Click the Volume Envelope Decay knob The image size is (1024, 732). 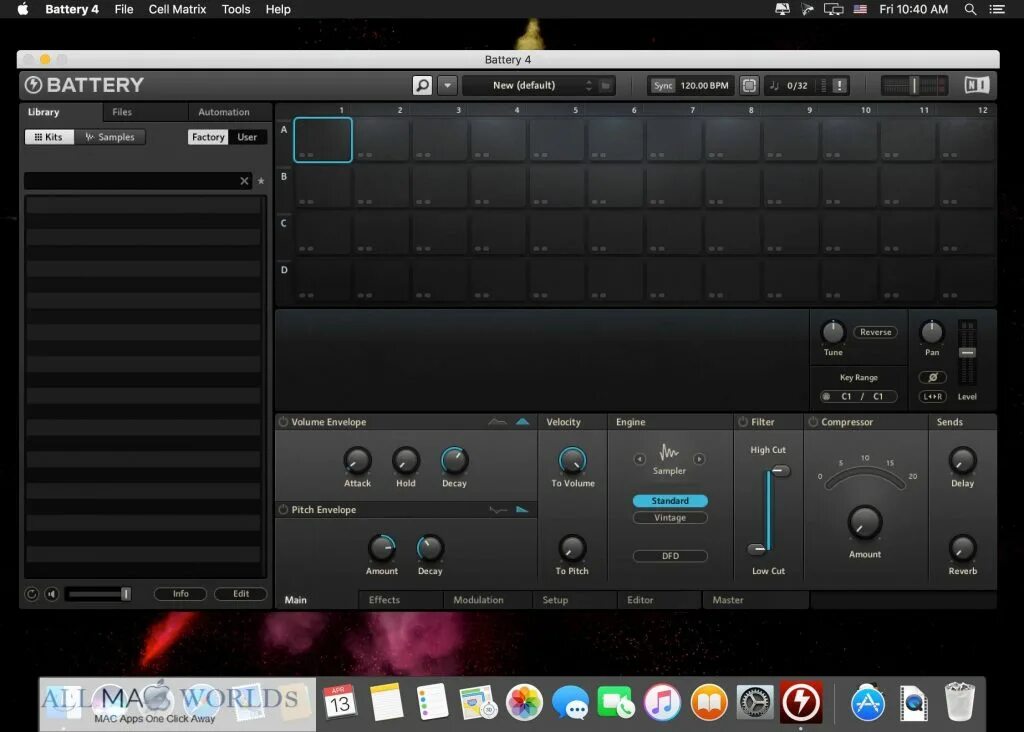[455, 460]
